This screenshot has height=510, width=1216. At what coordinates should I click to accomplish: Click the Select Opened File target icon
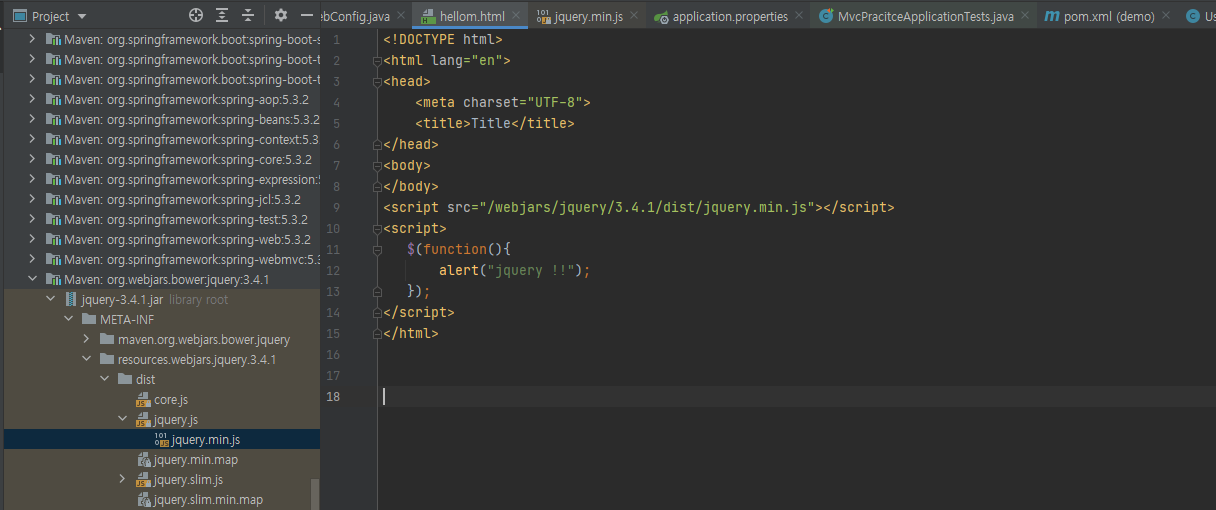click(196, 16)
